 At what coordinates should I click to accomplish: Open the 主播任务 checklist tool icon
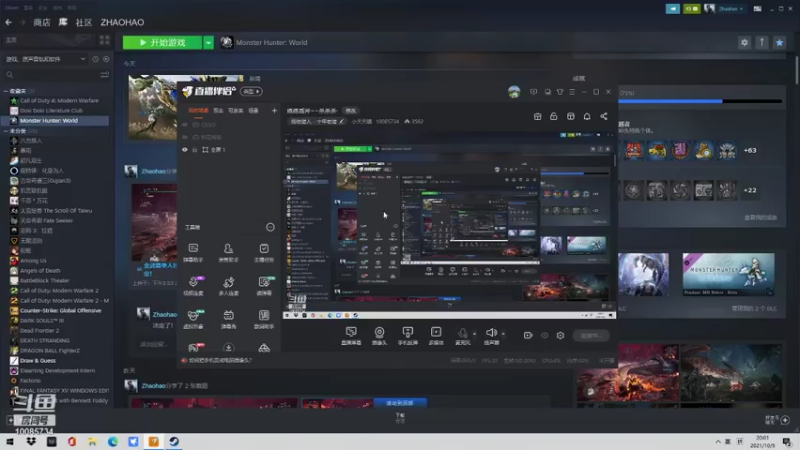point(264,252)
